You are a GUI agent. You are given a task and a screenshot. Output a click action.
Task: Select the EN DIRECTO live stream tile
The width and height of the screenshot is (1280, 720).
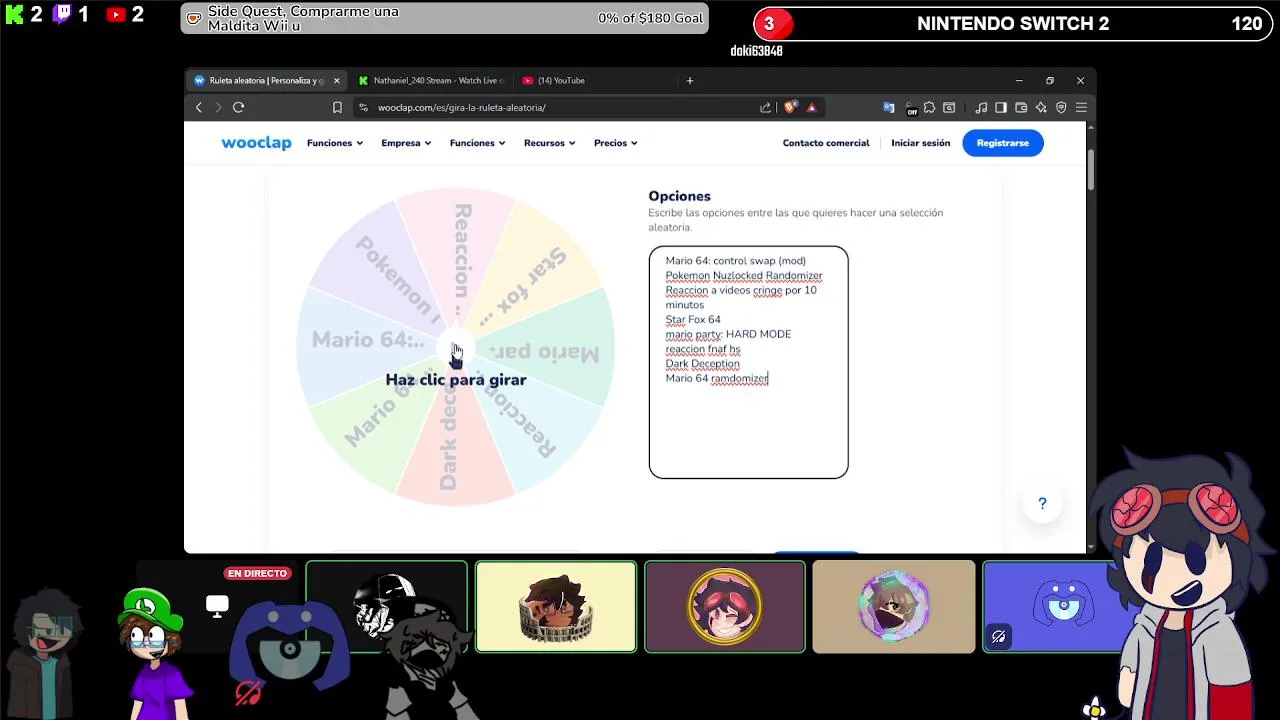pyautogui.click(x=215, y=607)
